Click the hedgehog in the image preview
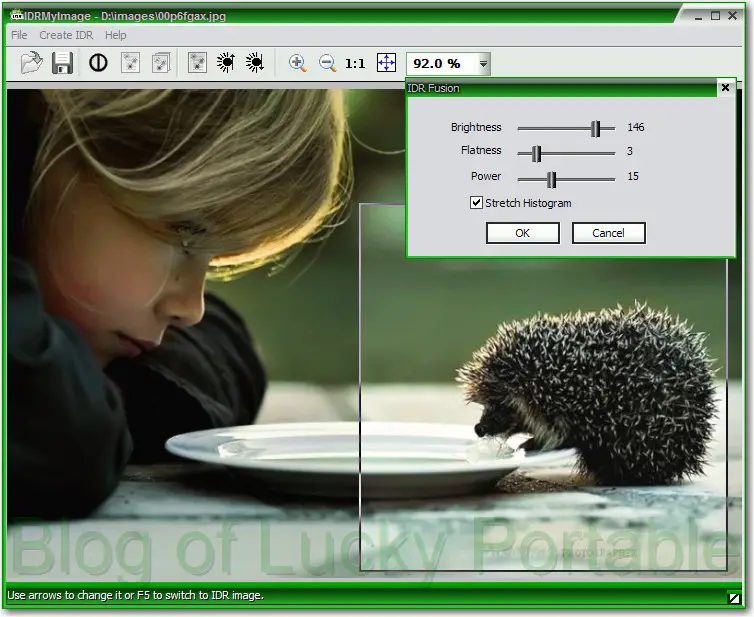 591,392
